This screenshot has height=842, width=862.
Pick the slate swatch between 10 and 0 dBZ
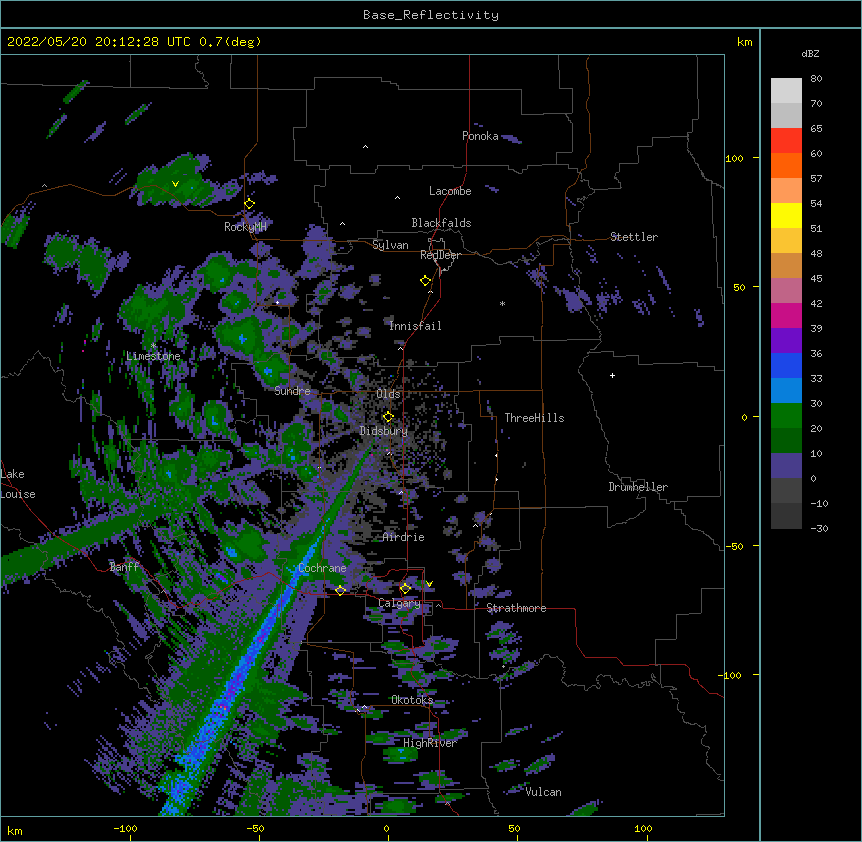pyautogui.click(x=786, y=466)
